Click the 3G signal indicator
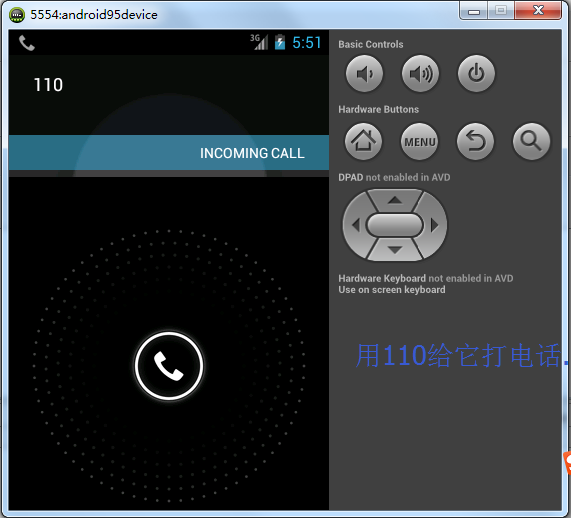571x518 pixels. click(x=259, y=42)
